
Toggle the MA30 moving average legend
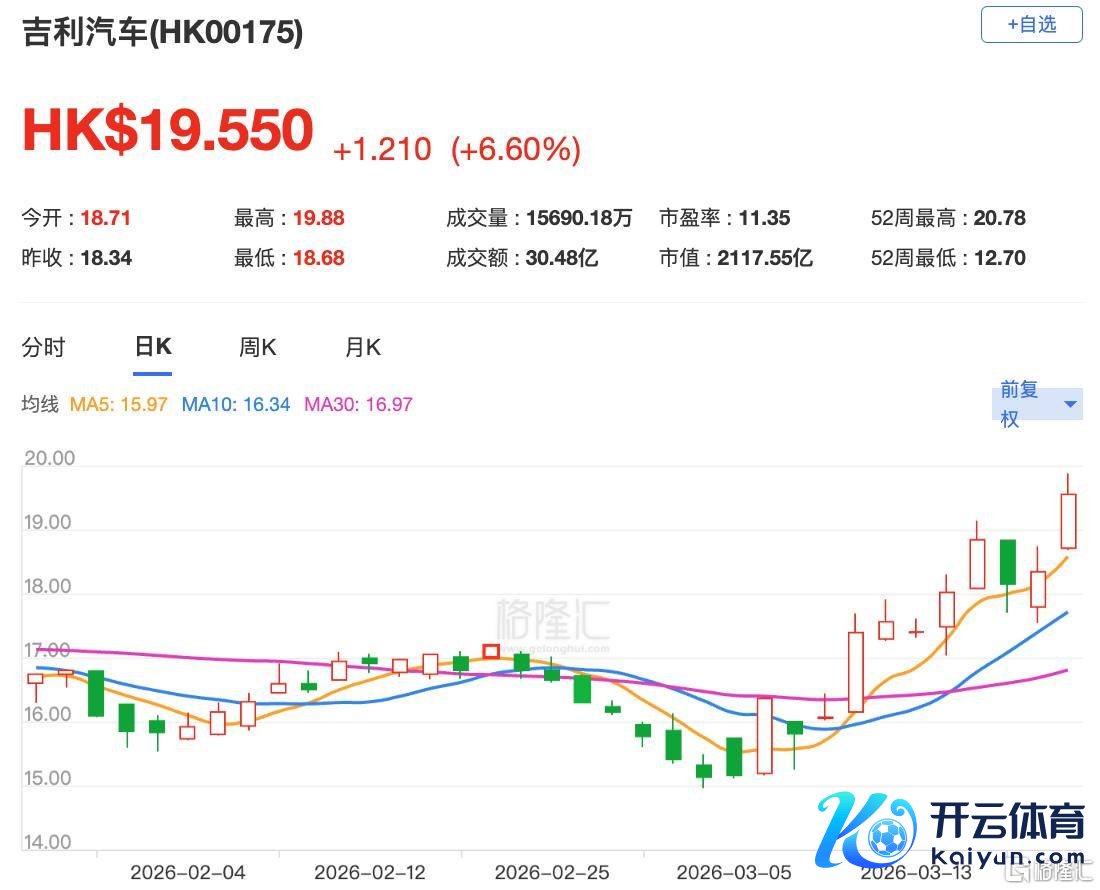click(358, 405)
